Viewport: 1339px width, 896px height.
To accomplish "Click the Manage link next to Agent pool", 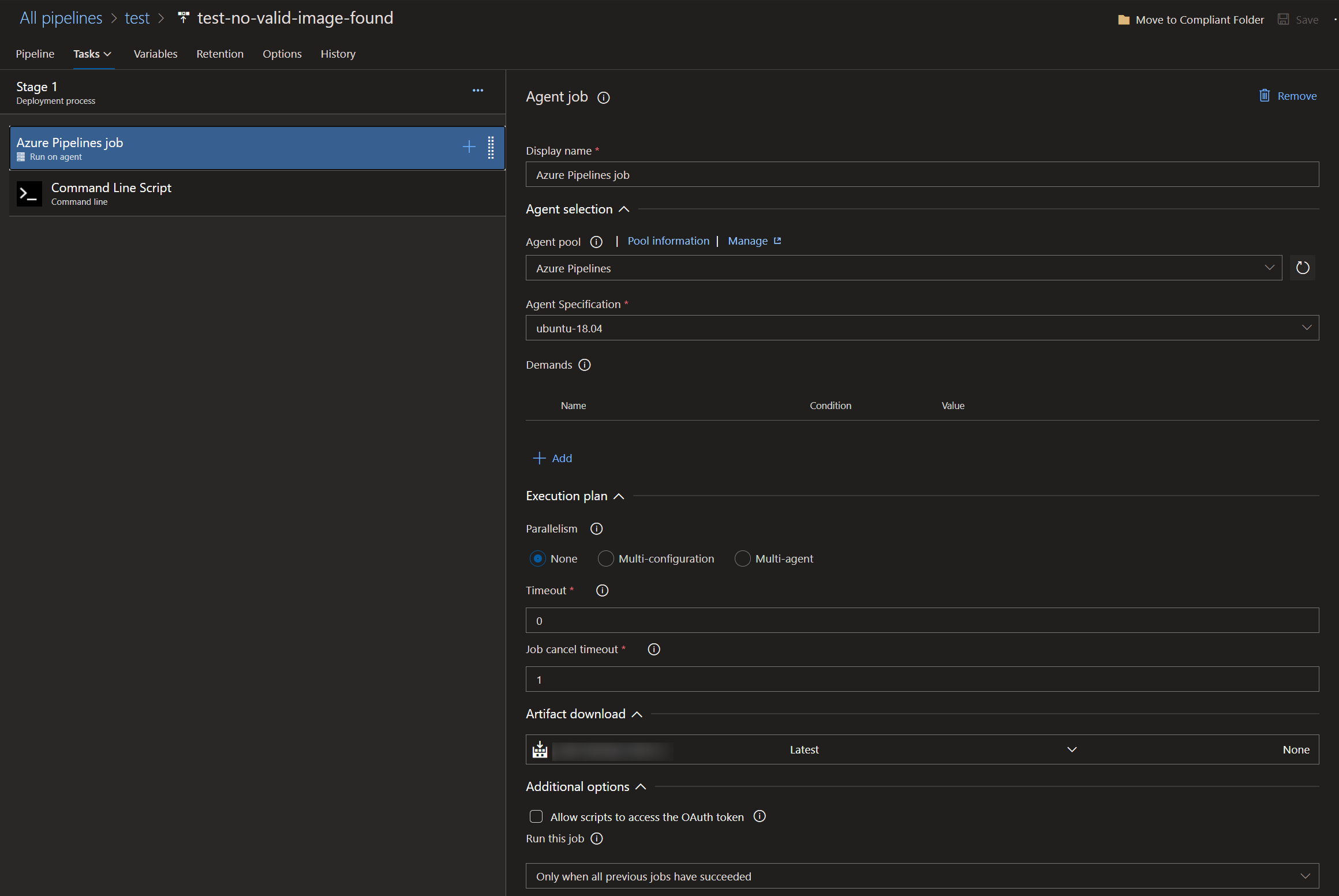I will 747,241.
